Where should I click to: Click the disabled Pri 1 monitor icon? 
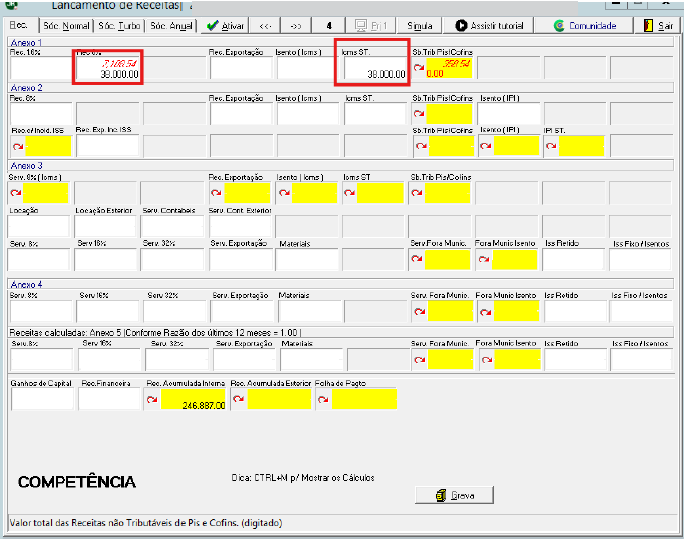[360, 26]
